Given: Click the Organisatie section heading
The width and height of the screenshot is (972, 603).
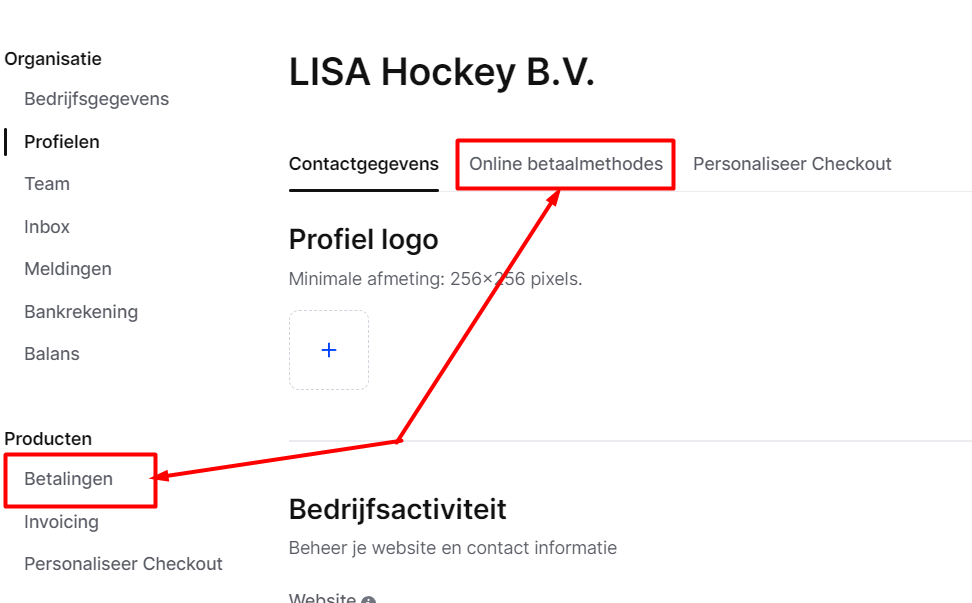Looking at the screenshot, I should click(x=53, y=59).
